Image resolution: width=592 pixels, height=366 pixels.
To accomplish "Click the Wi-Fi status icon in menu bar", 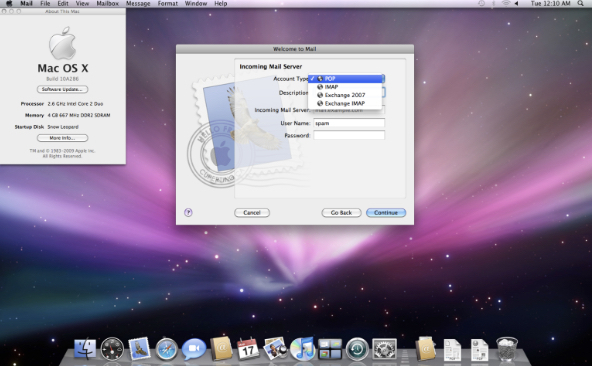I will [x=506, y=3].
